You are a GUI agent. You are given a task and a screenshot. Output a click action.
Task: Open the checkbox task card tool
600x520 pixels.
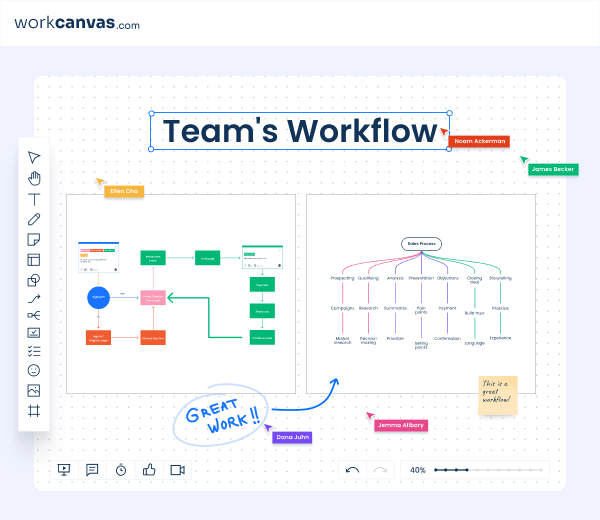34,333
